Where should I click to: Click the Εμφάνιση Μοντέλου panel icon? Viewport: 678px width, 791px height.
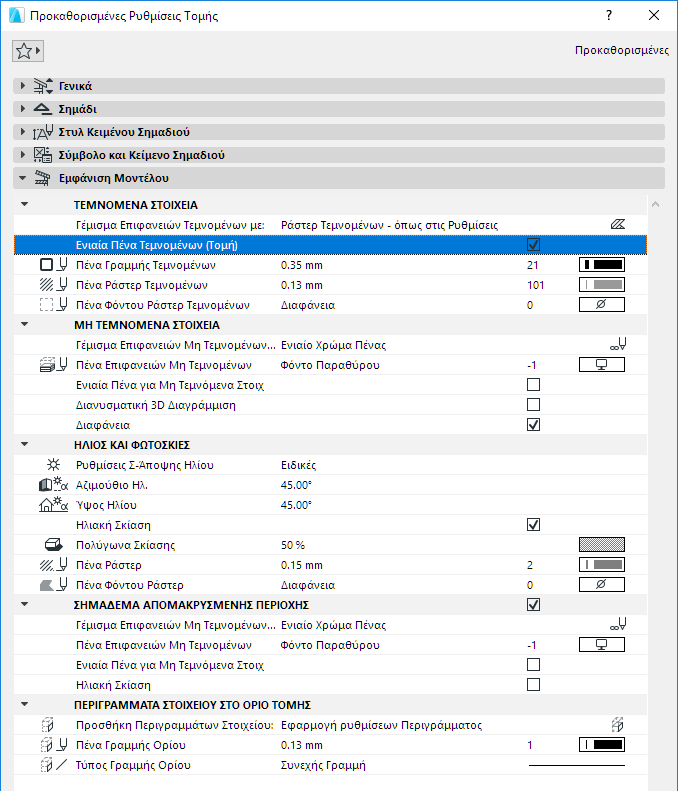click(43, 178)
